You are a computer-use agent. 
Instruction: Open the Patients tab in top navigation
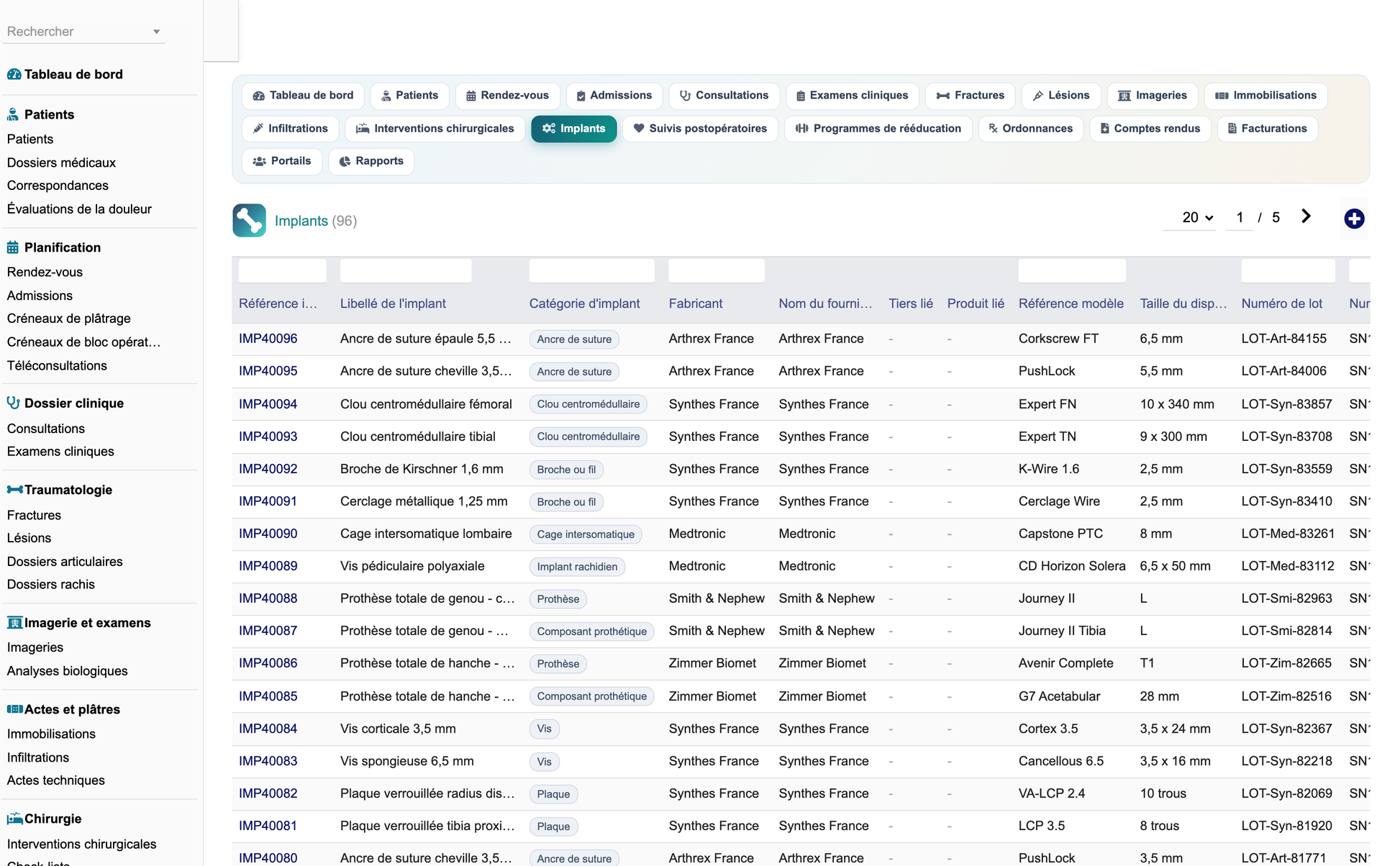409,96
